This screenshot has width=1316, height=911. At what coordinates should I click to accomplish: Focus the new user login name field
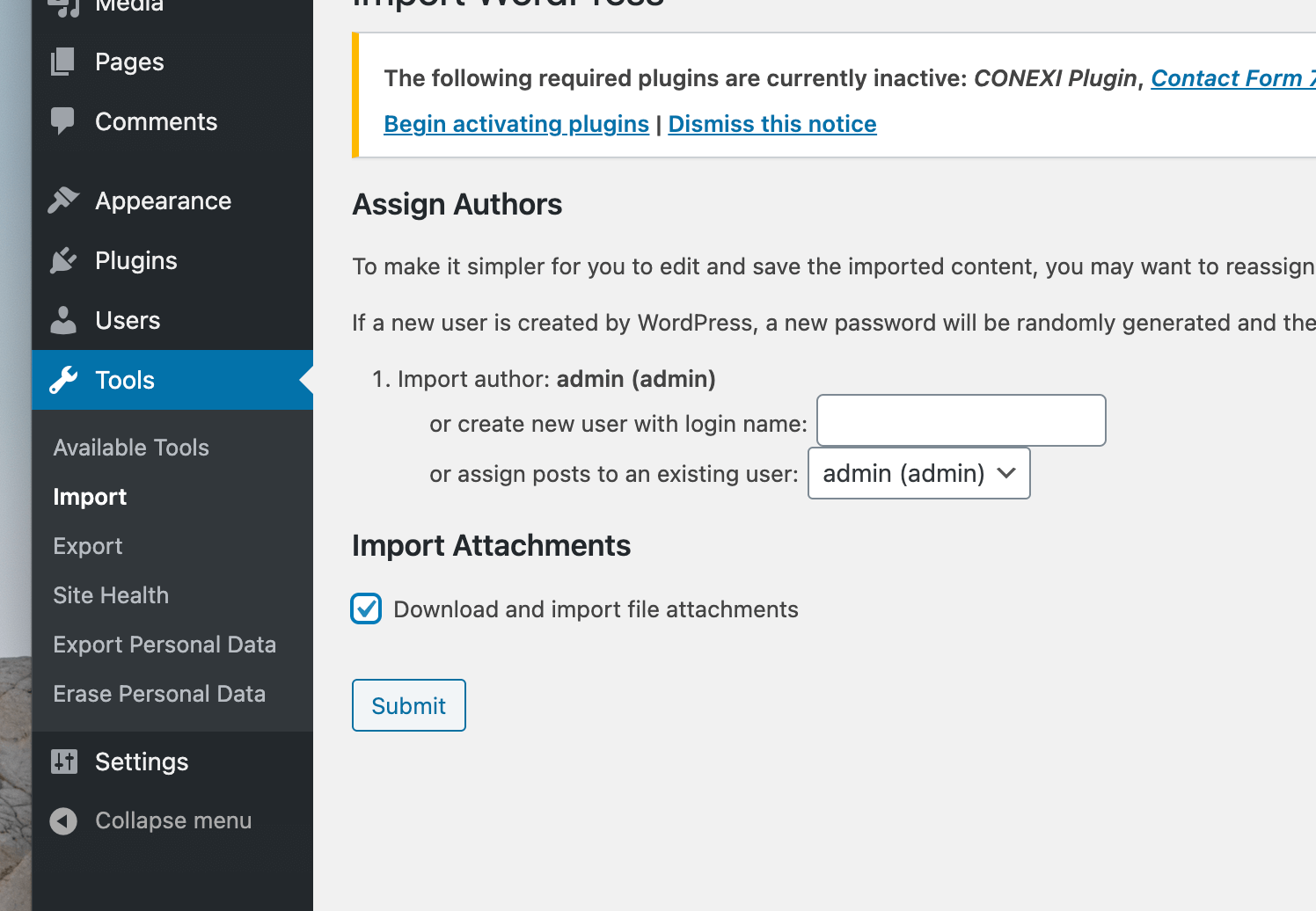coord(961,420)
